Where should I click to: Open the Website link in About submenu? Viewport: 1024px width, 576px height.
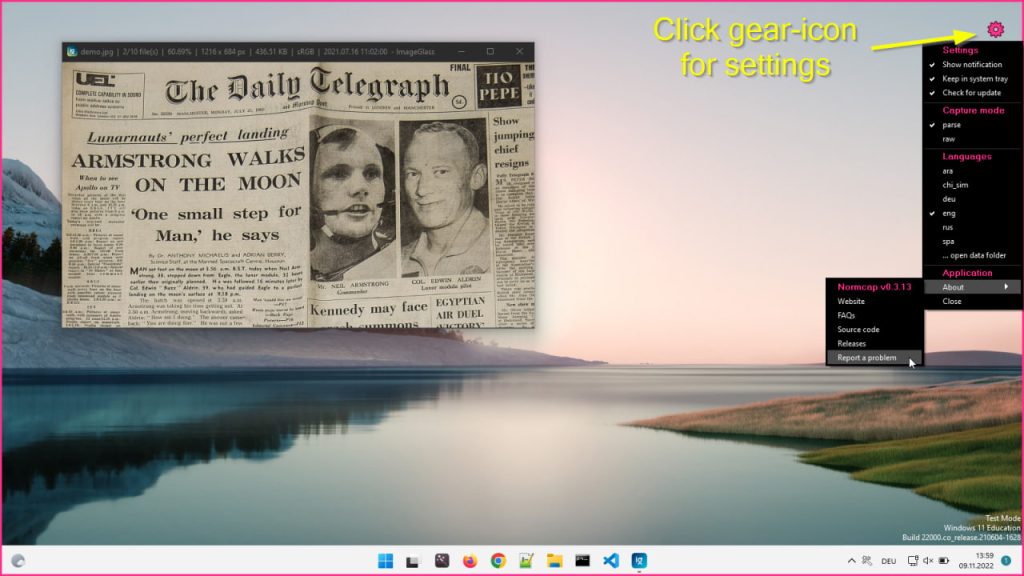(874, 302)
